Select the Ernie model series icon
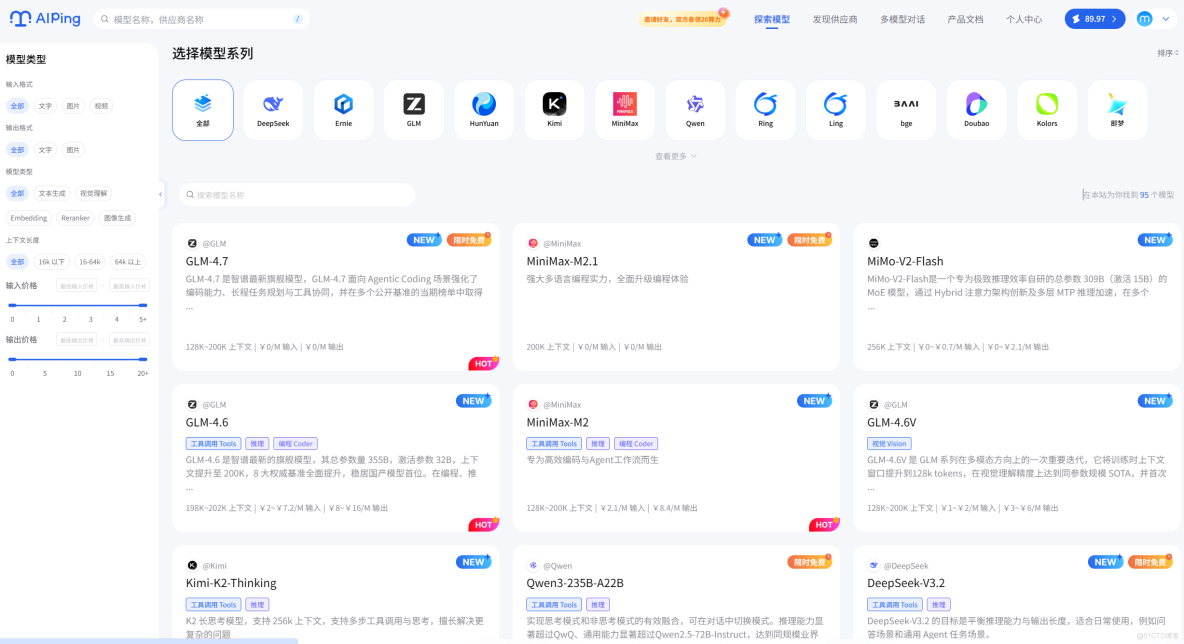Viewport: 1184px width, 644px height. pos(343,108)
